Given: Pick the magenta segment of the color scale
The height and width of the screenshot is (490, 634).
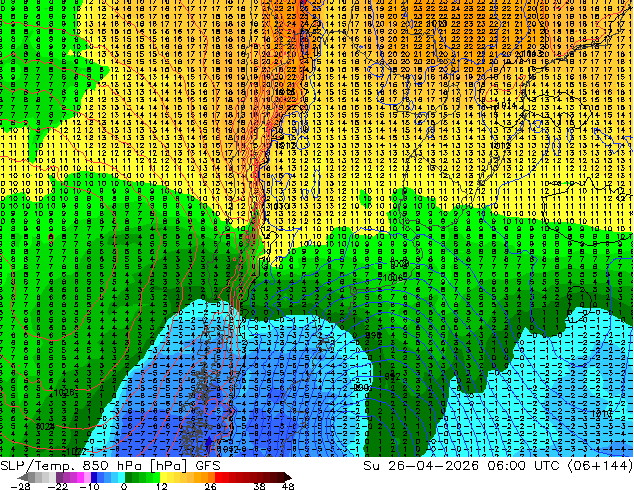Looking at the screenshot, I should (80, 477).
